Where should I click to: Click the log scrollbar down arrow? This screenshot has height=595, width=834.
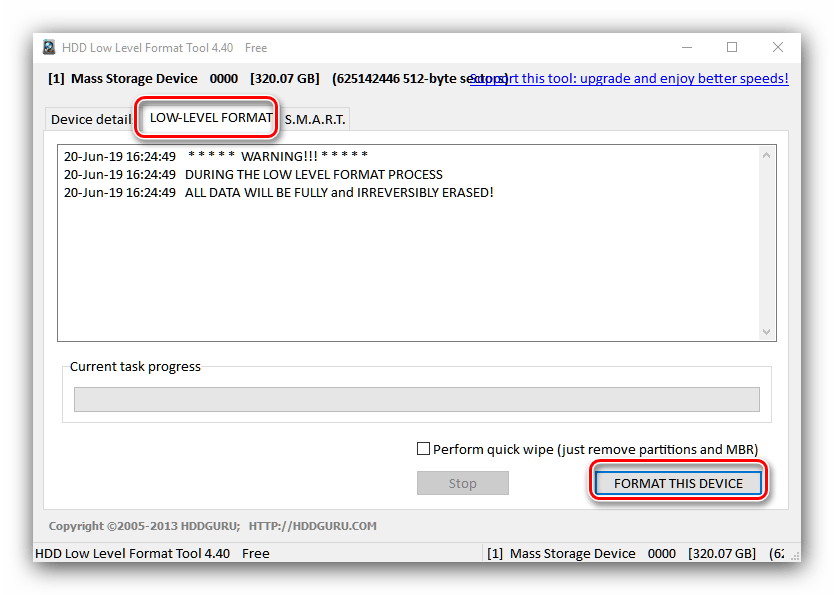pyautogui.click(x=767, y=332)
